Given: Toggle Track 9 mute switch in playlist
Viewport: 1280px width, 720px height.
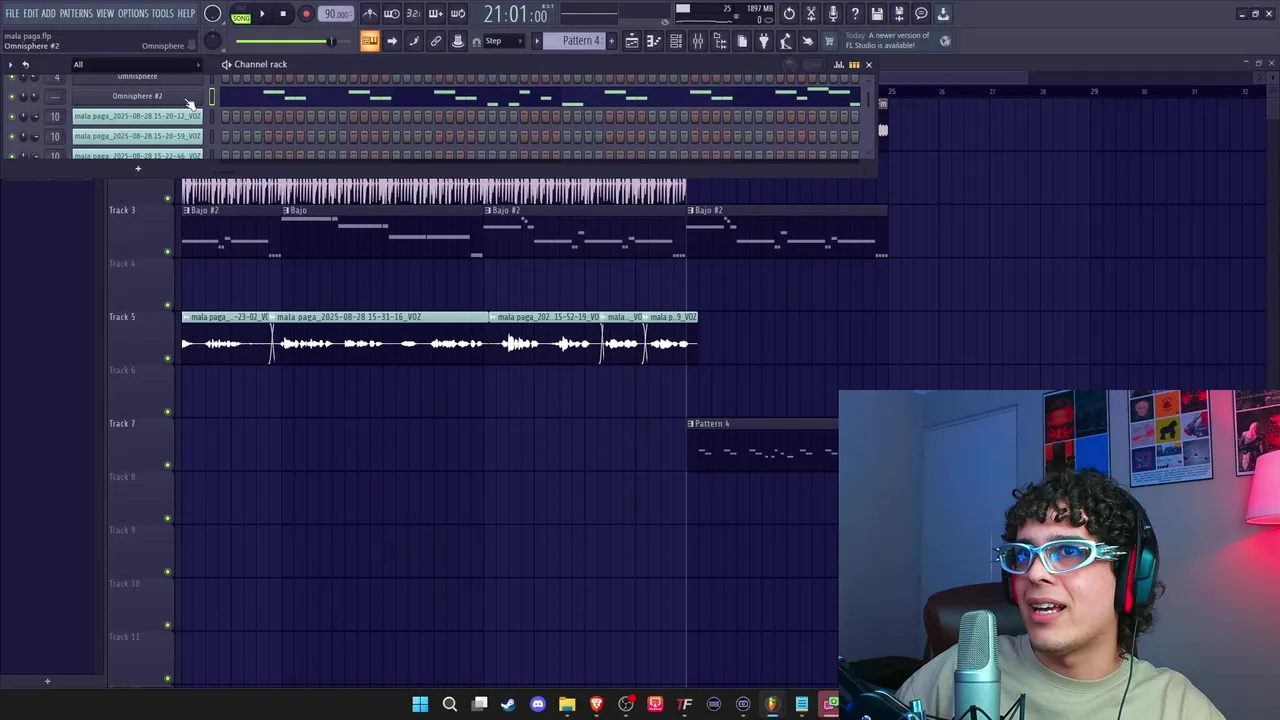Looking at the screenshot, I should tap(167, 572).
